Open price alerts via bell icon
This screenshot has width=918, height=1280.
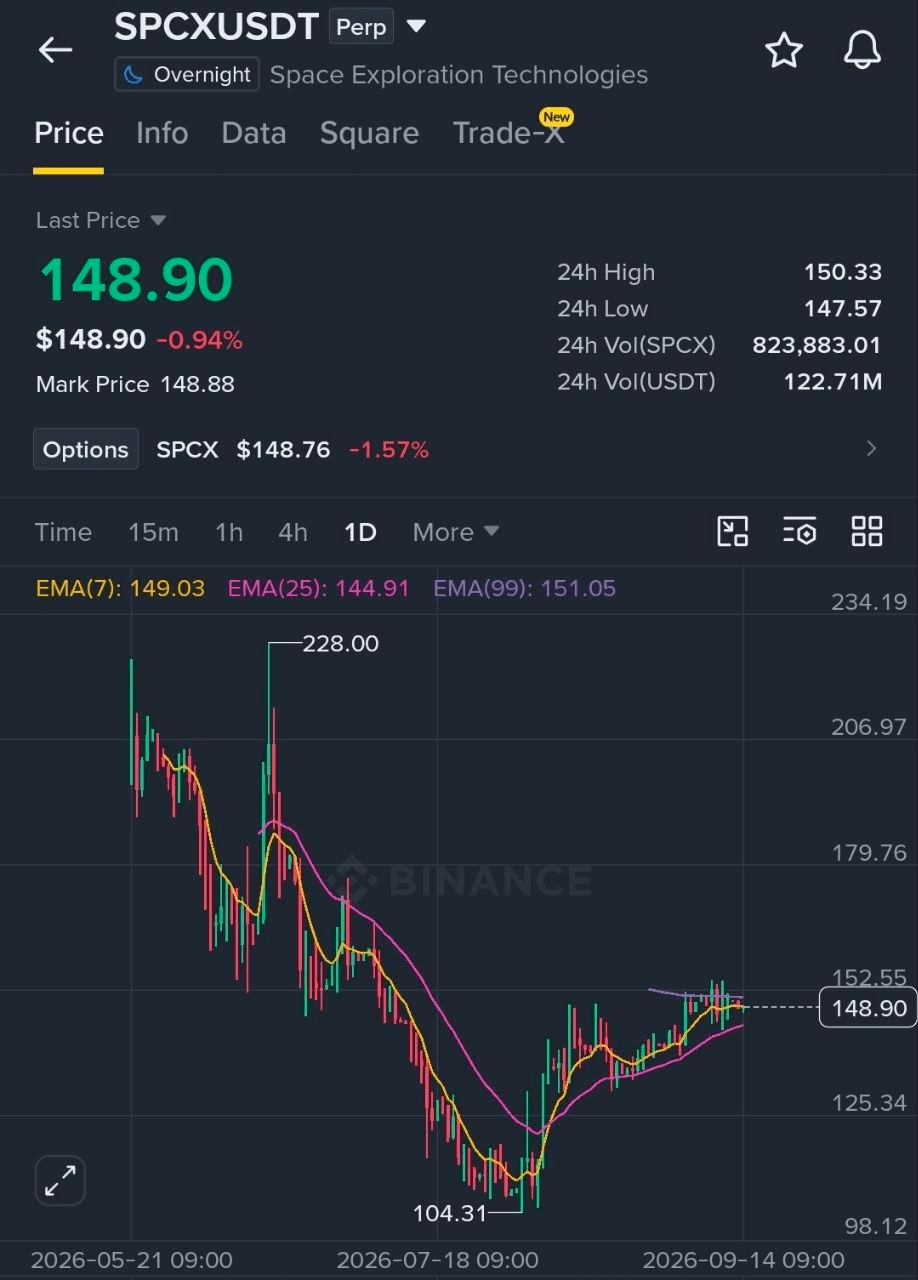click(x=862, y=50)
